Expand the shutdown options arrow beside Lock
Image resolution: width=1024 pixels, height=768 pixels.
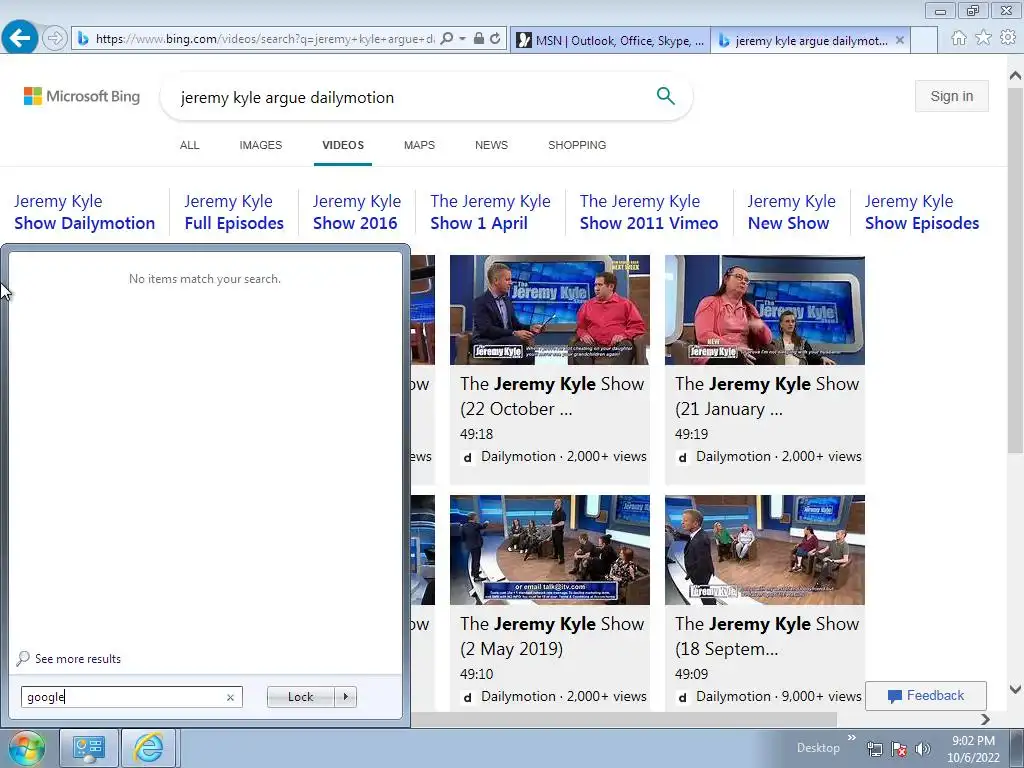point(345,697)
